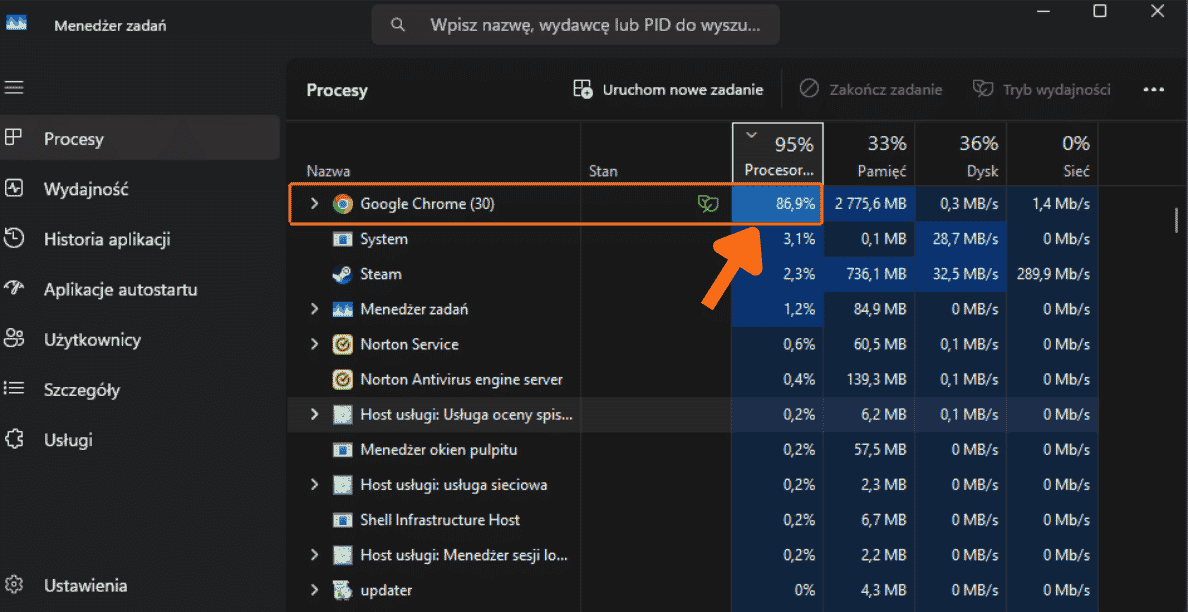The width and height of the screenshot is (1188, 612).
Task: Select Norton Antivirus engine server row text
Action: (461, 379)
